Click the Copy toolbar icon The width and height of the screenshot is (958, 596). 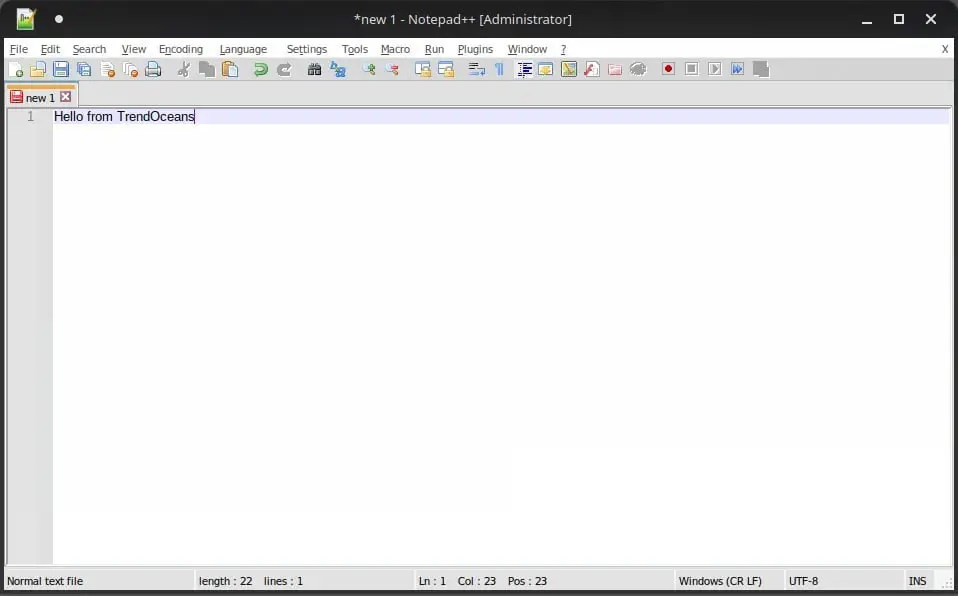(207, 69)
